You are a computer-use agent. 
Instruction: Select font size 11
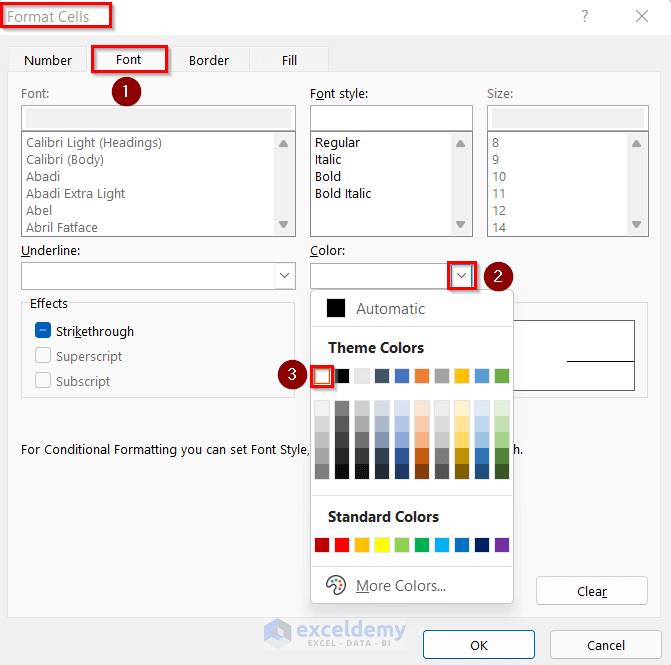[x=499, y=193]
